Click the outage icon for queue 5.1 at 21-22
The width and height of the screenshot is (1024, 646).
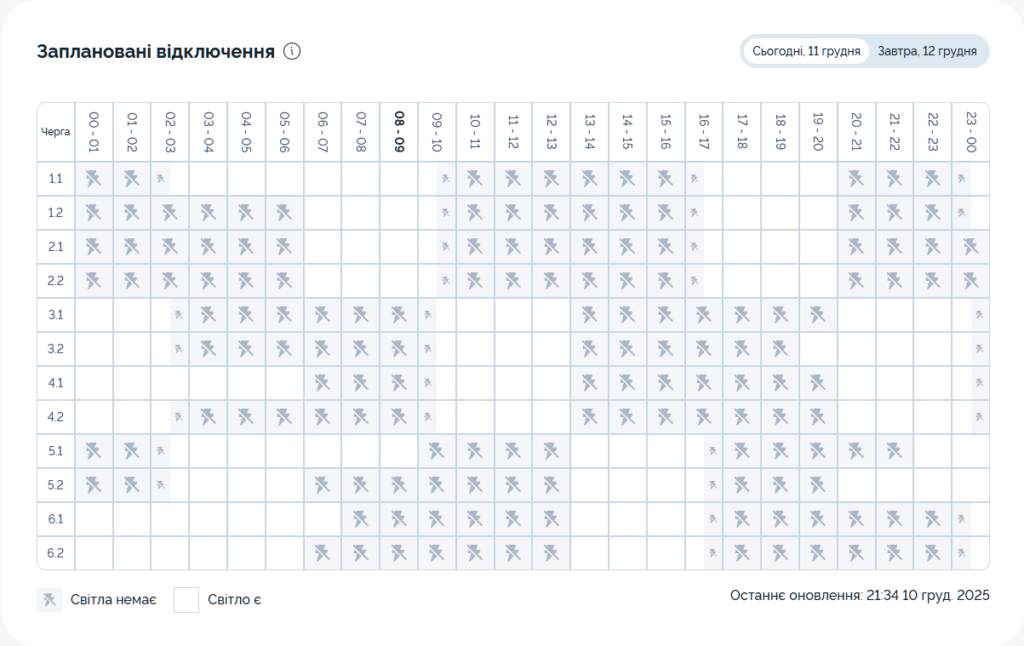coord(894,451)
